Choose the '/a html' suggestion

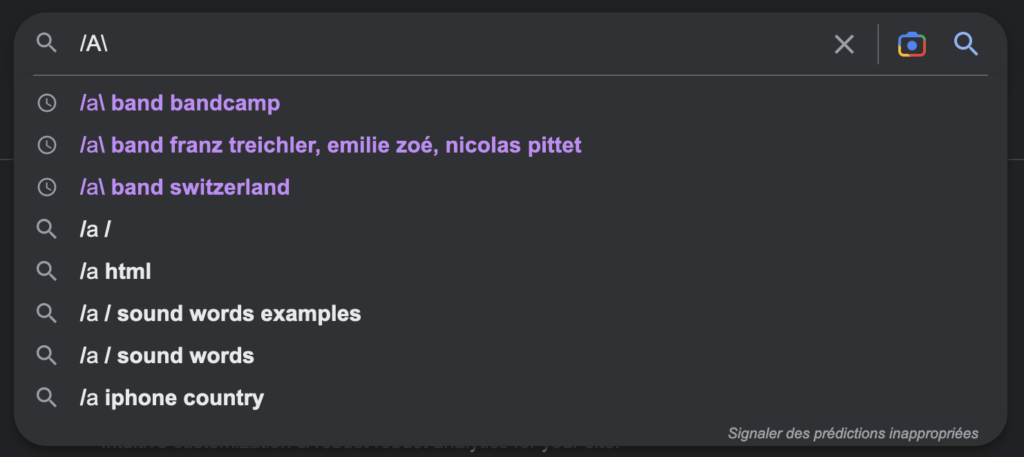(x=115, y=271)
